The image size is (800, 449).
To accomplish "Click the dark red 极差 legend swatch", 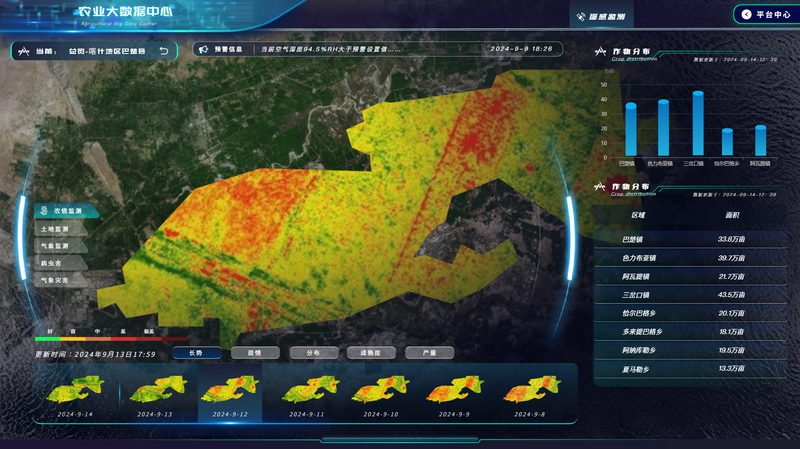I will click(x=149, y=339).
